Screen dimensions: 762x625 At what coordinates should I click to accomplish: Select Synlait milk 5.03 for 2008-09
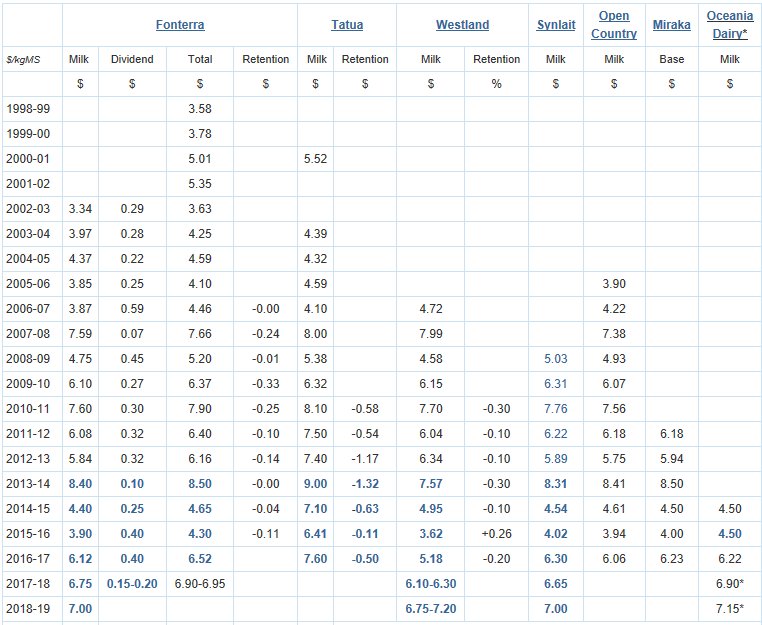(555, 359)
